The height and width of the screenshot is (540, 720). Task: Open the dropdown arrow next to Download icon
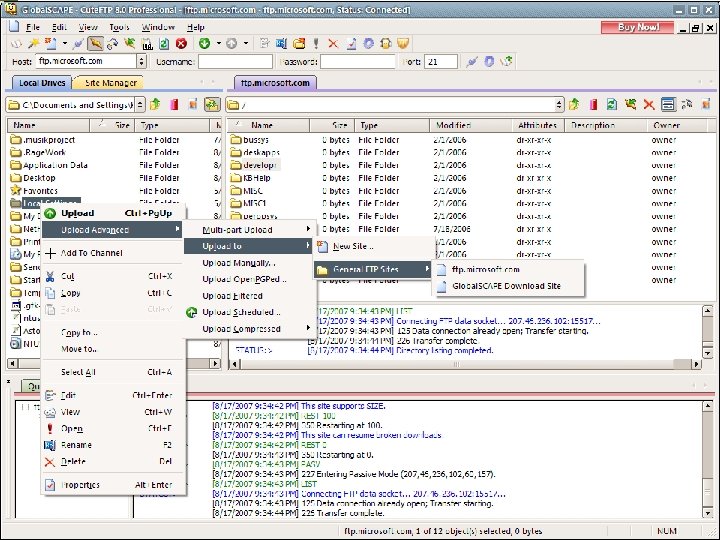coord(219,44)
